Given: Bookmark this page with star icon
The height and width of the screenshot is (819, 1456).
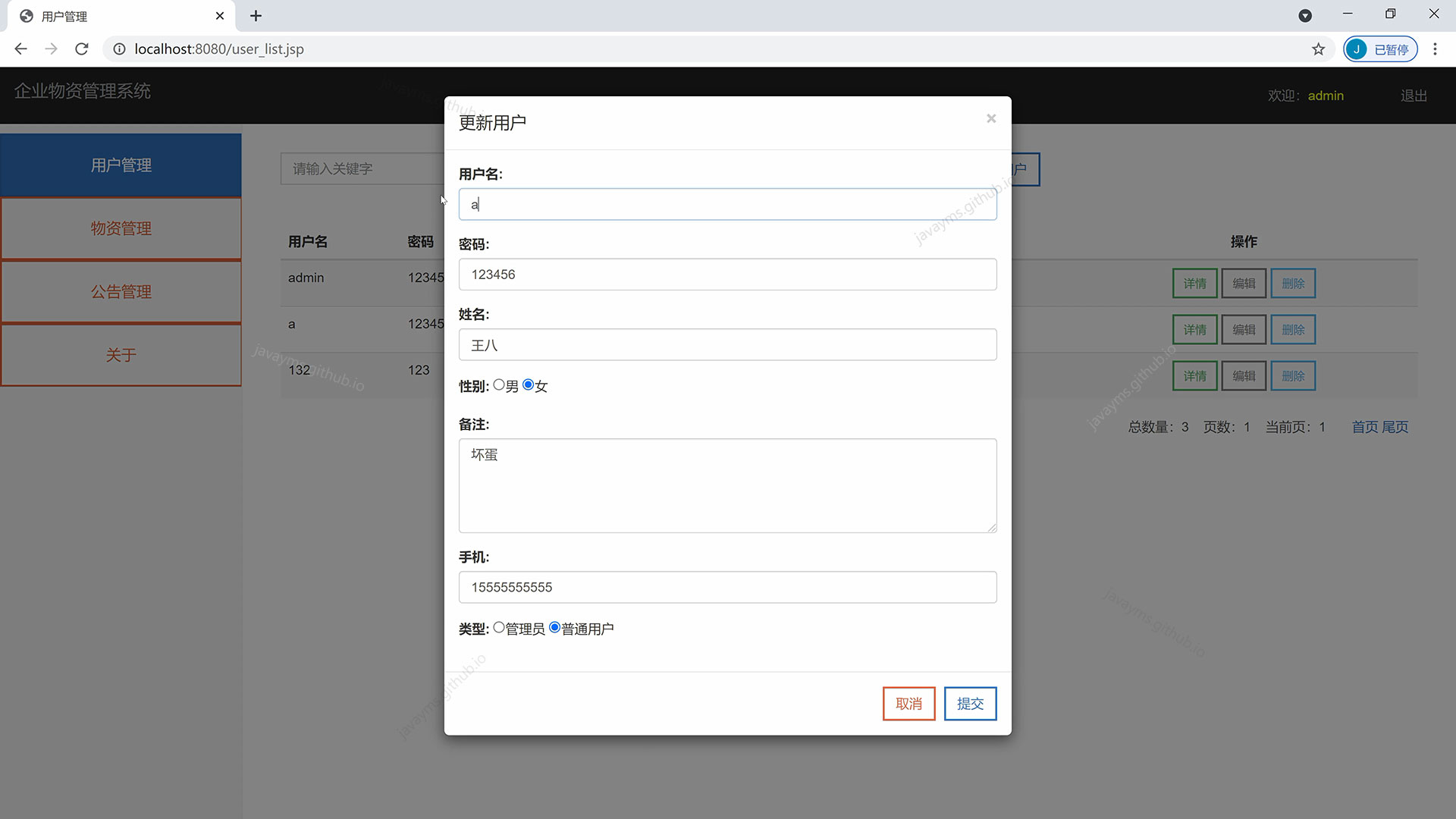Looking at the screenshot, I should (x=1318, y=49).
